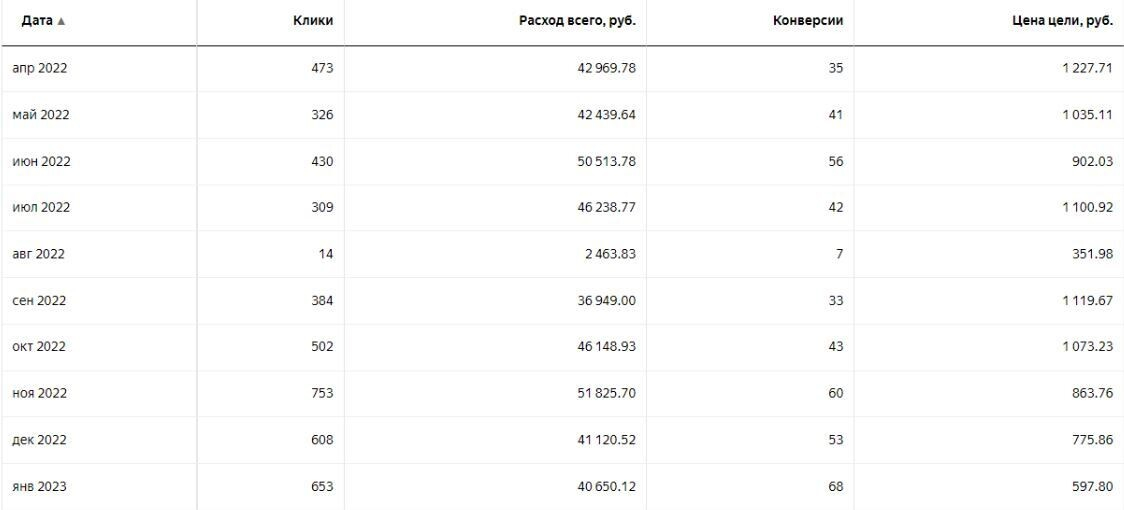Click the май 2022 date cell
1124x510 pixels.
coord(40,115)
